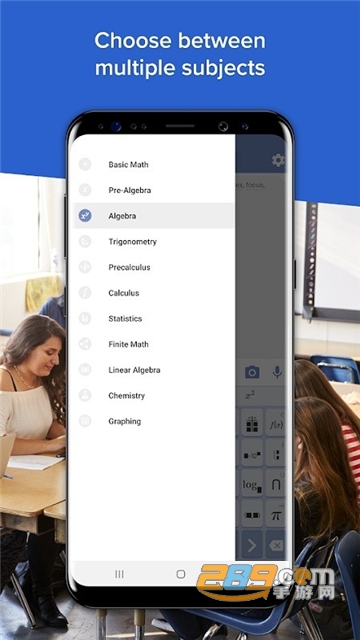Tap the backspace delete key
Image resolution: width=360 pixels, height=640 pixels.
coord(276,545)
